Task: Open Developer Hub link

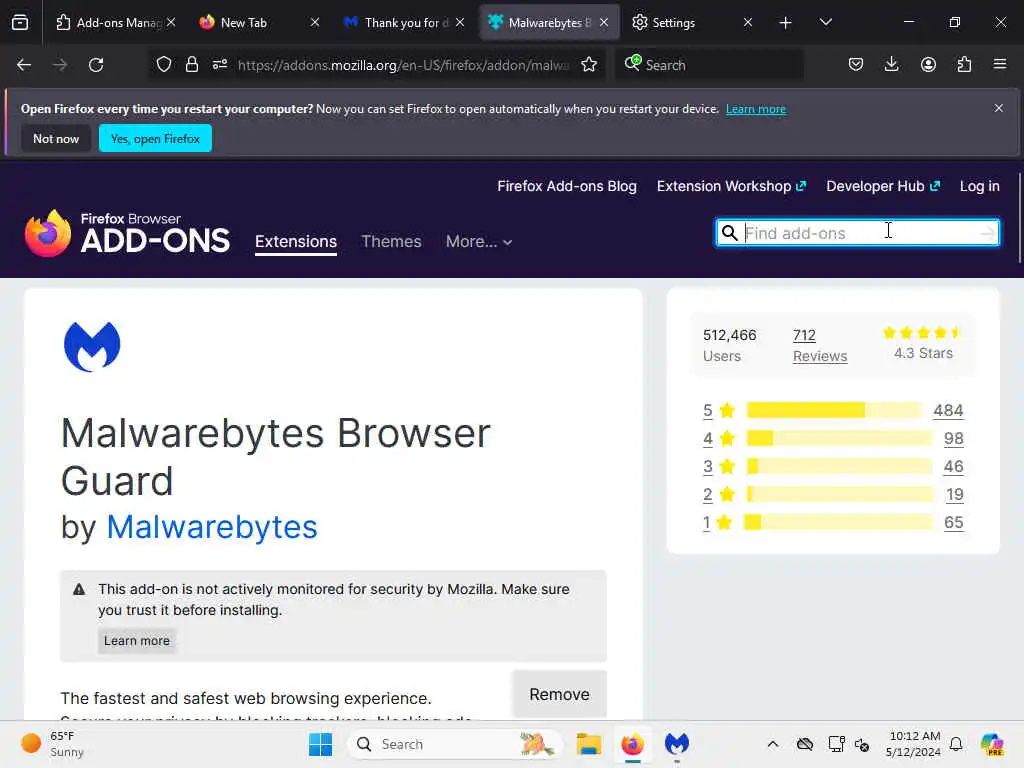Action: (883, 186)
